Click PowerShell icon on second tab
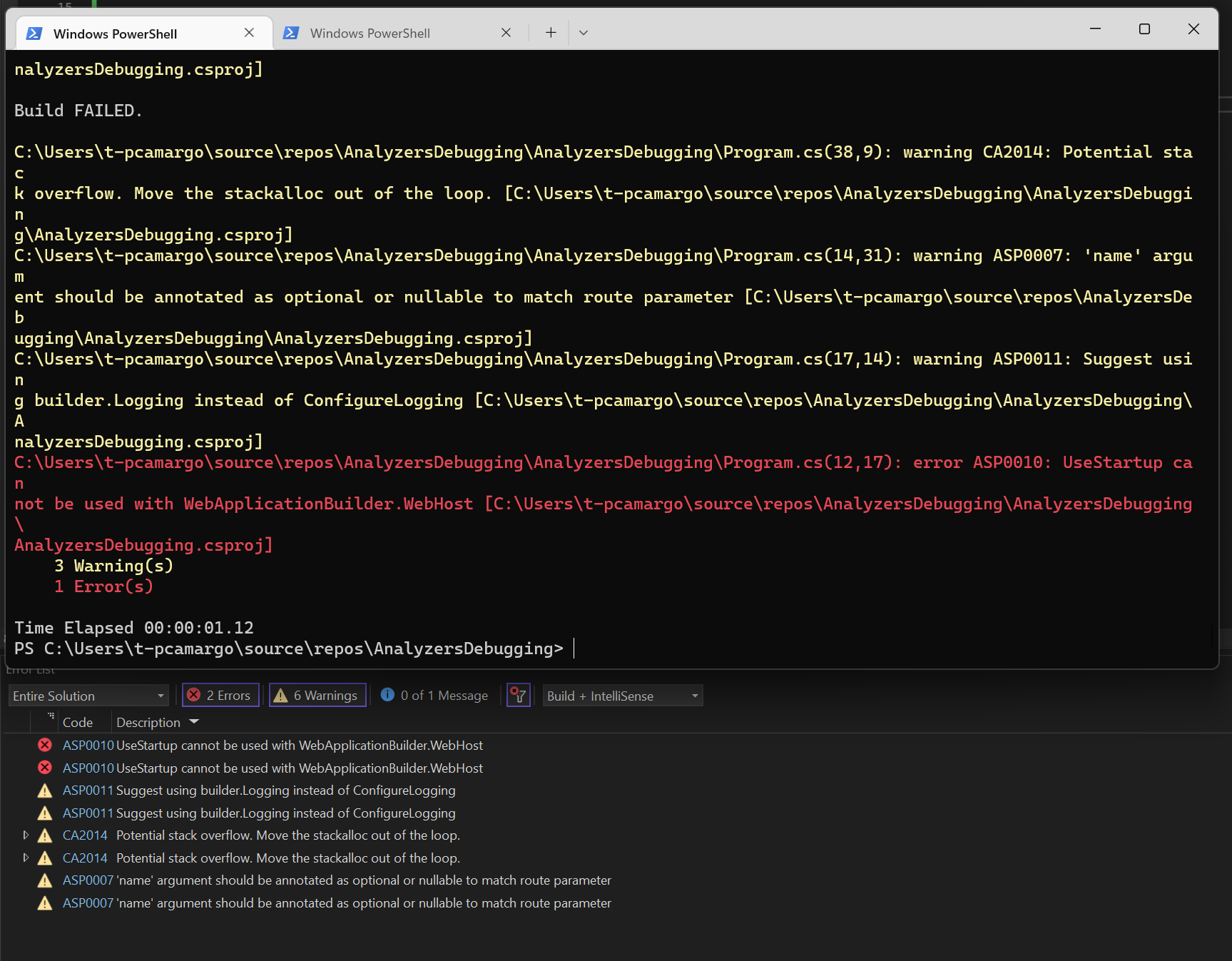Viewport: 1232px width, 961px height. click(290, 33)
